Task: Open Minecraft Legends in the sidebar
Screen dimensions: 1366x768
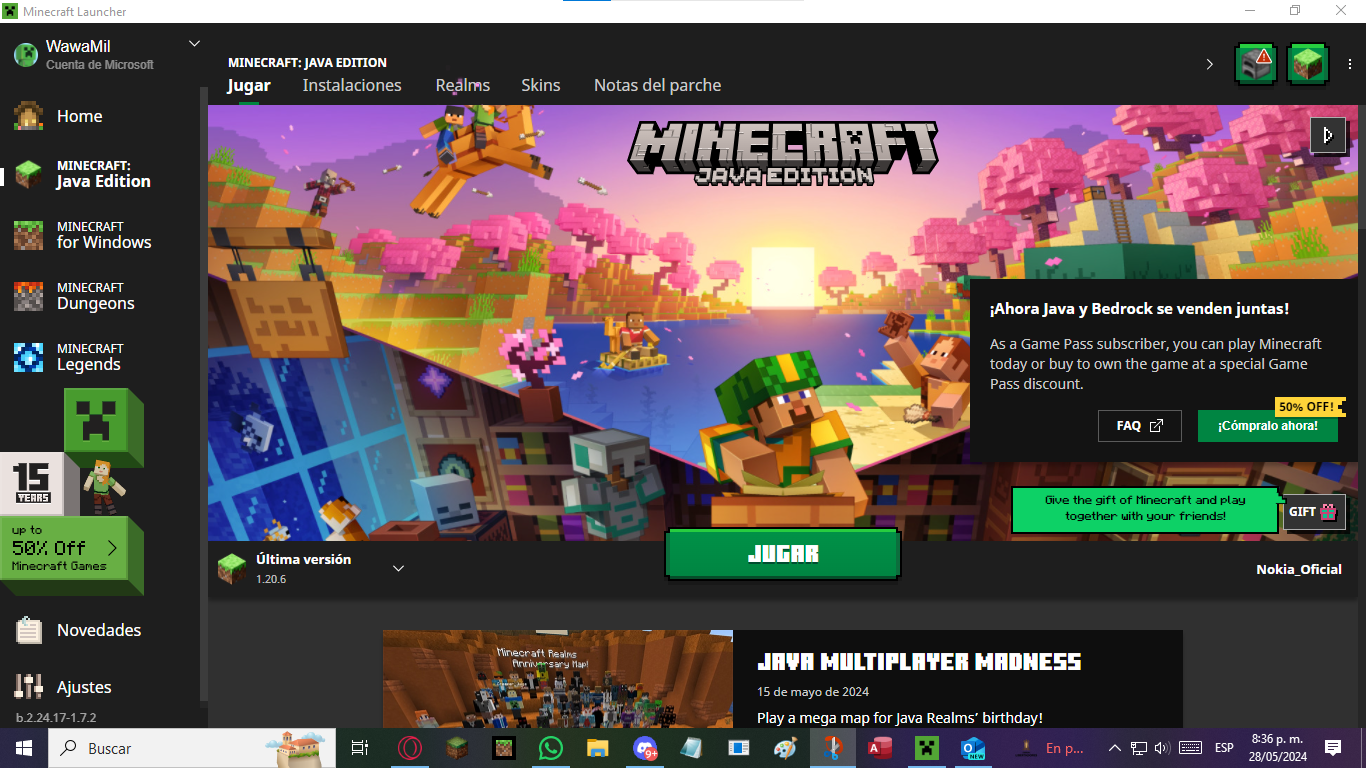Action: point(88,357)
